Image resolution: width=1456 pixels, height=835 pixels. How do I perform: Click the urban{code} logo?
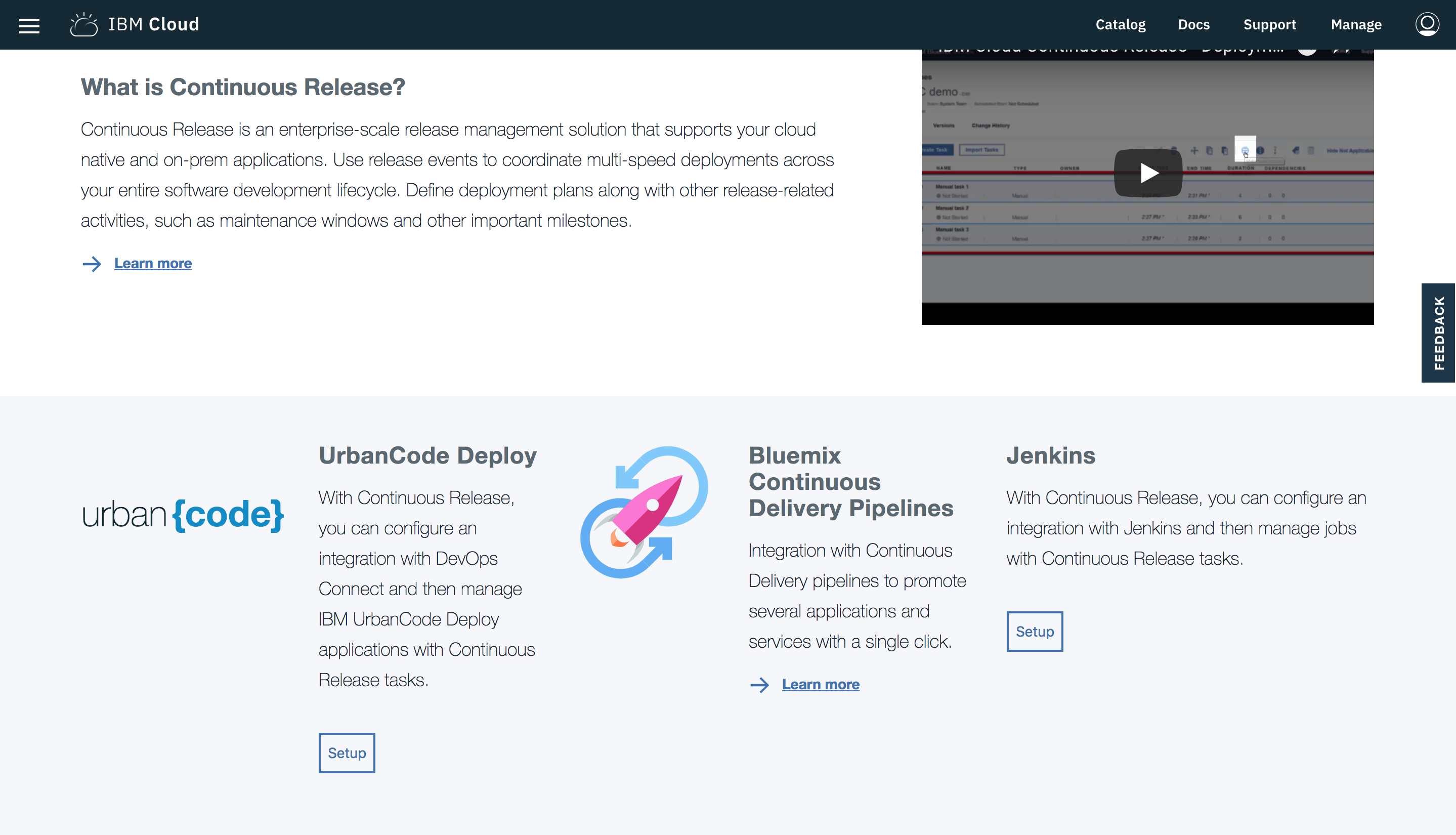pyautogui.click(x=183, y=515)
